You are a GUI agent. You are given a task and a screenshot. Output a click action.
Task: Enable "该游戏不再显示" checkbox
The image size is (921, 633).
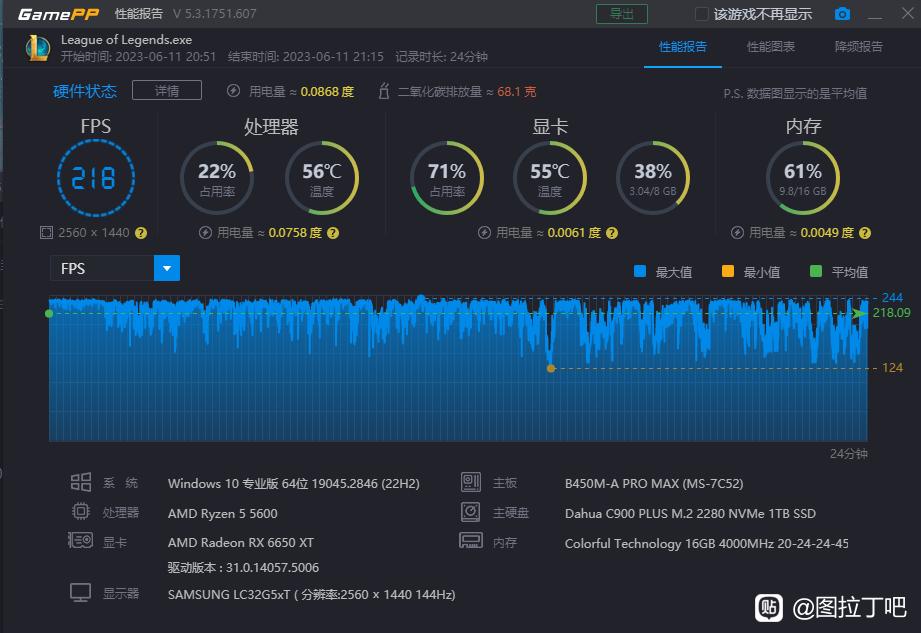(x=702, y=14)
